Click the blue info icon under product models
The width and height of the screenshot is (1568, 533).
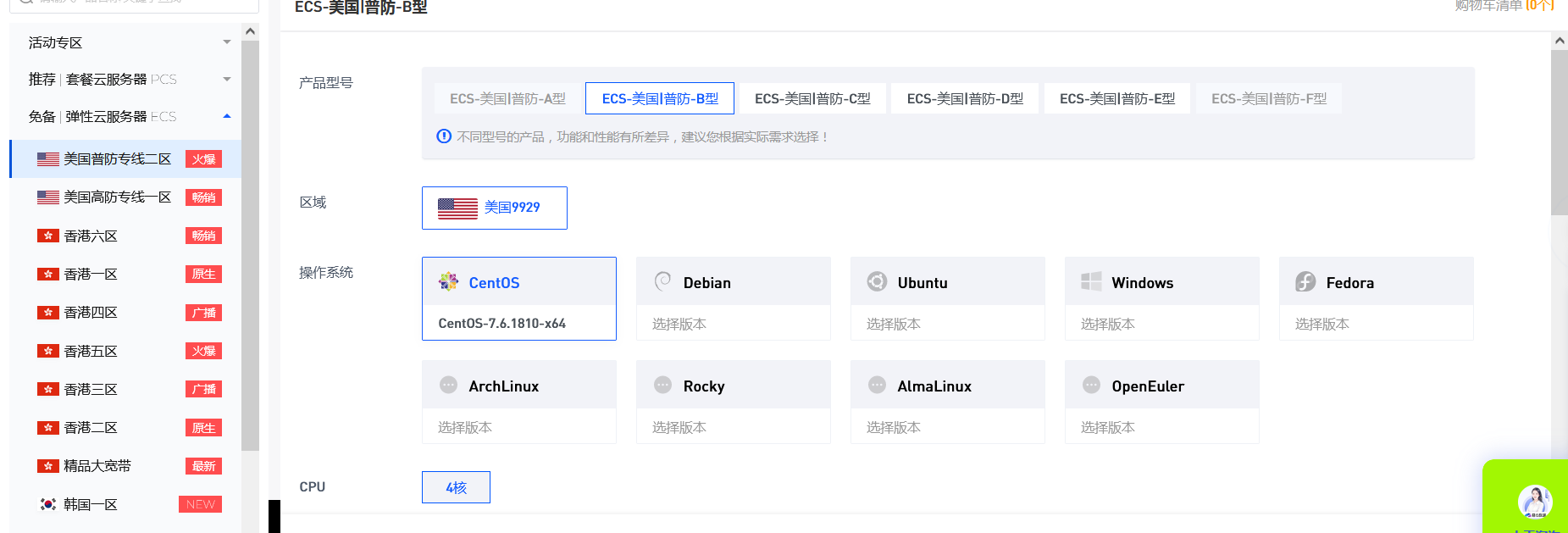click(x=444, y=136)
